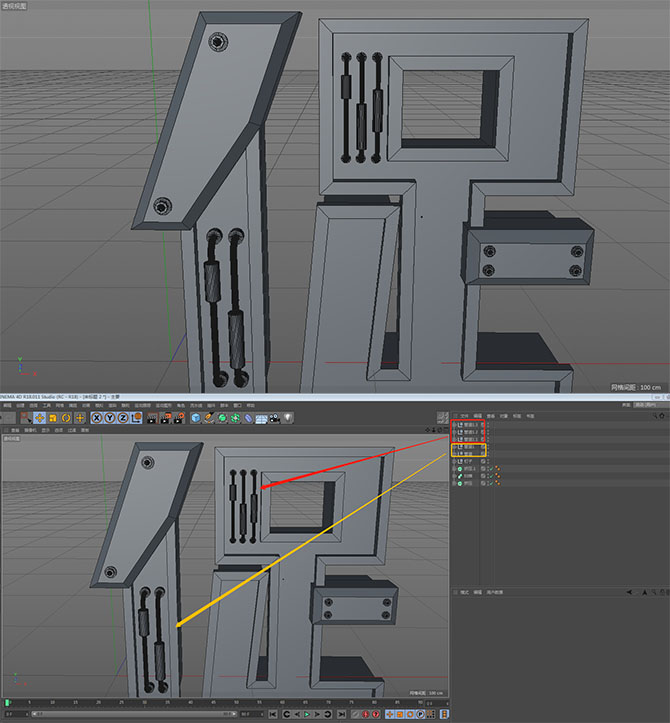Viewport: 670px width, 723px height.
Task: Switch the coordinate system mode icon
Action: coord(136,418)
